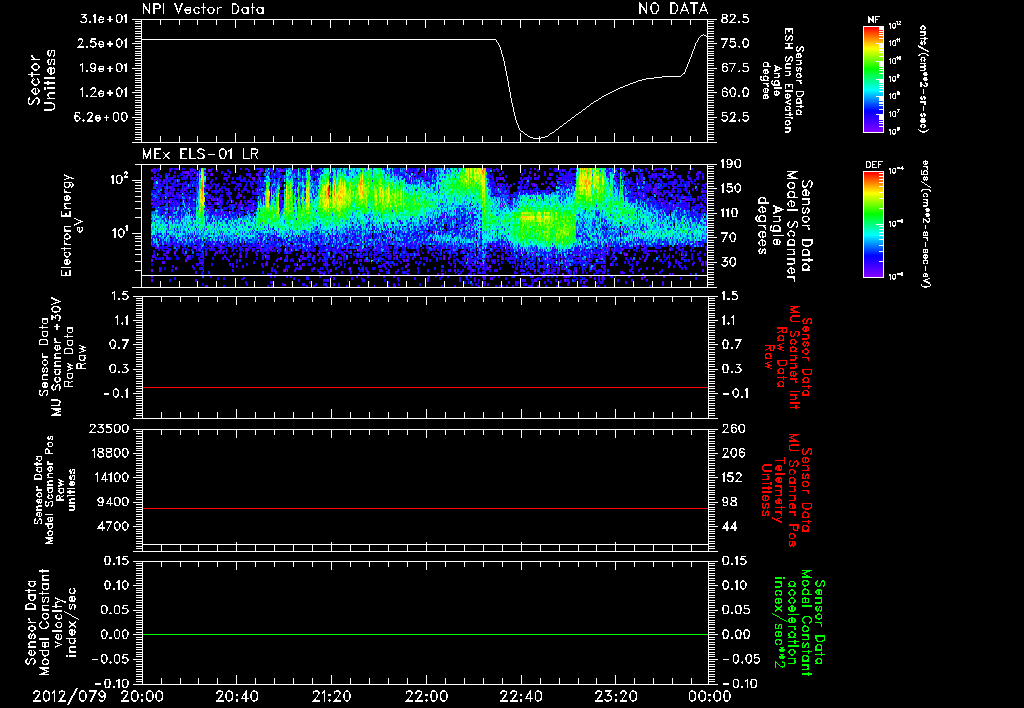Click the 152 telemetry position tick
This screenshot has height=708, width=1024.
(732, 477)
